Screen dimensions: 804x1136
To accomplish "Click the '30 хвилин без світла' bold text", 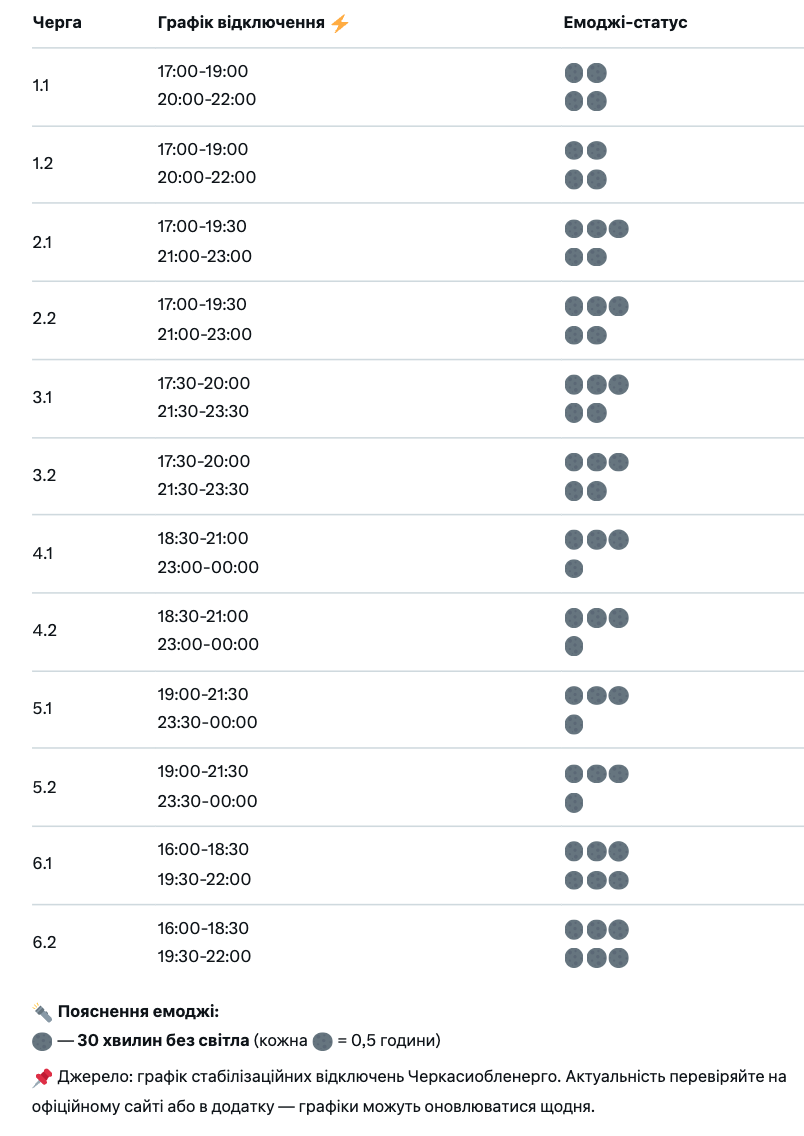I will [163, 1040].
